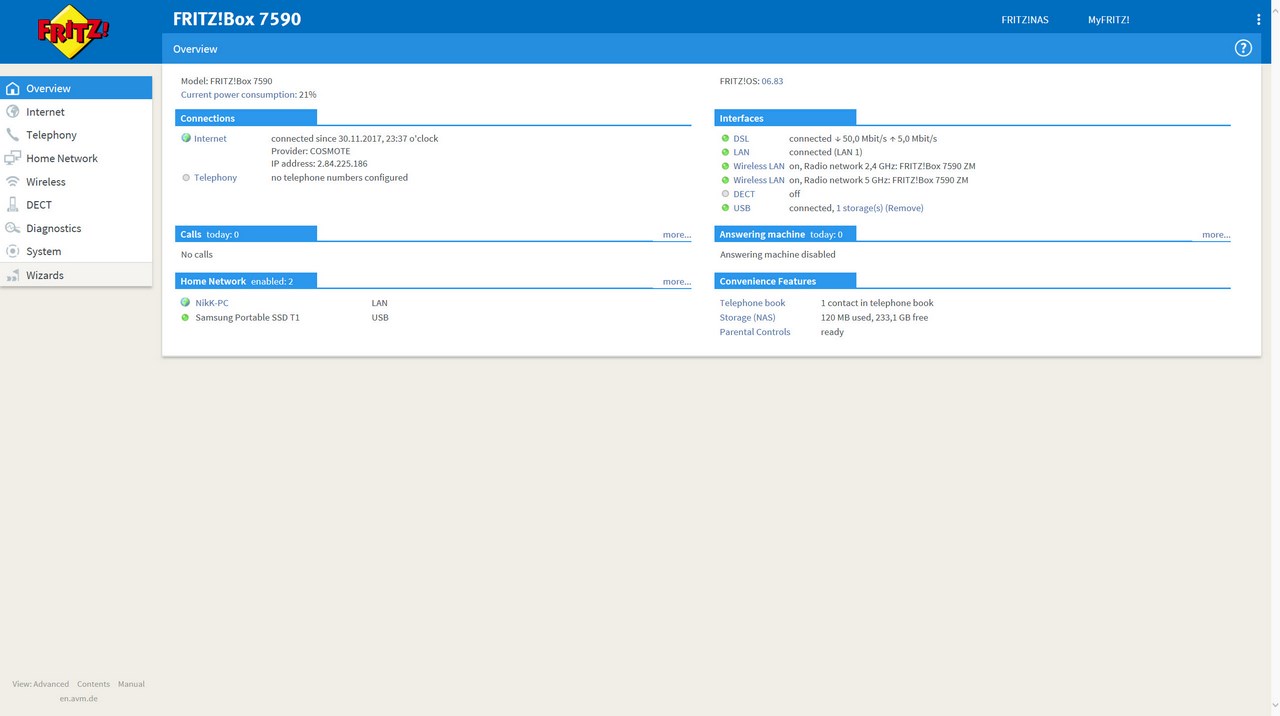
Task: Click more... in Home Network section
Action: pyautogui.click(x=677, y=282)
